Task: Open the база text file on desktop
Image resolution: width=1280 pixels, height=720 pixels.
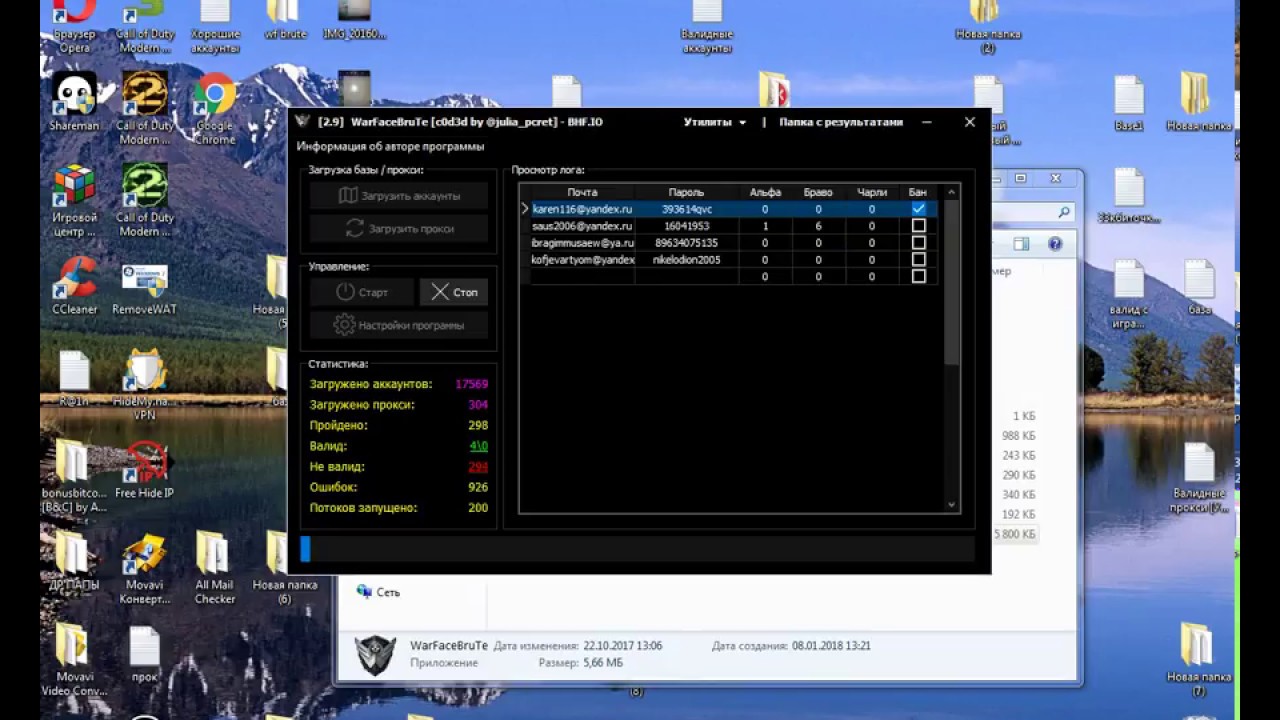Action: (x=1199, y=287)
